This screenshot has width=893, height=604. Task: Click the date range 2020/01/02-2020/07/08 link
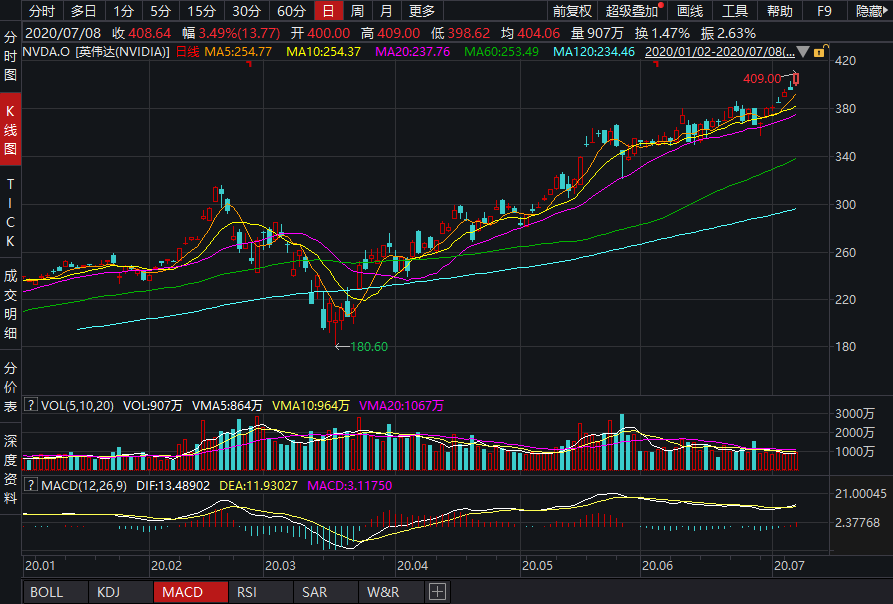[x=718, y=51]
